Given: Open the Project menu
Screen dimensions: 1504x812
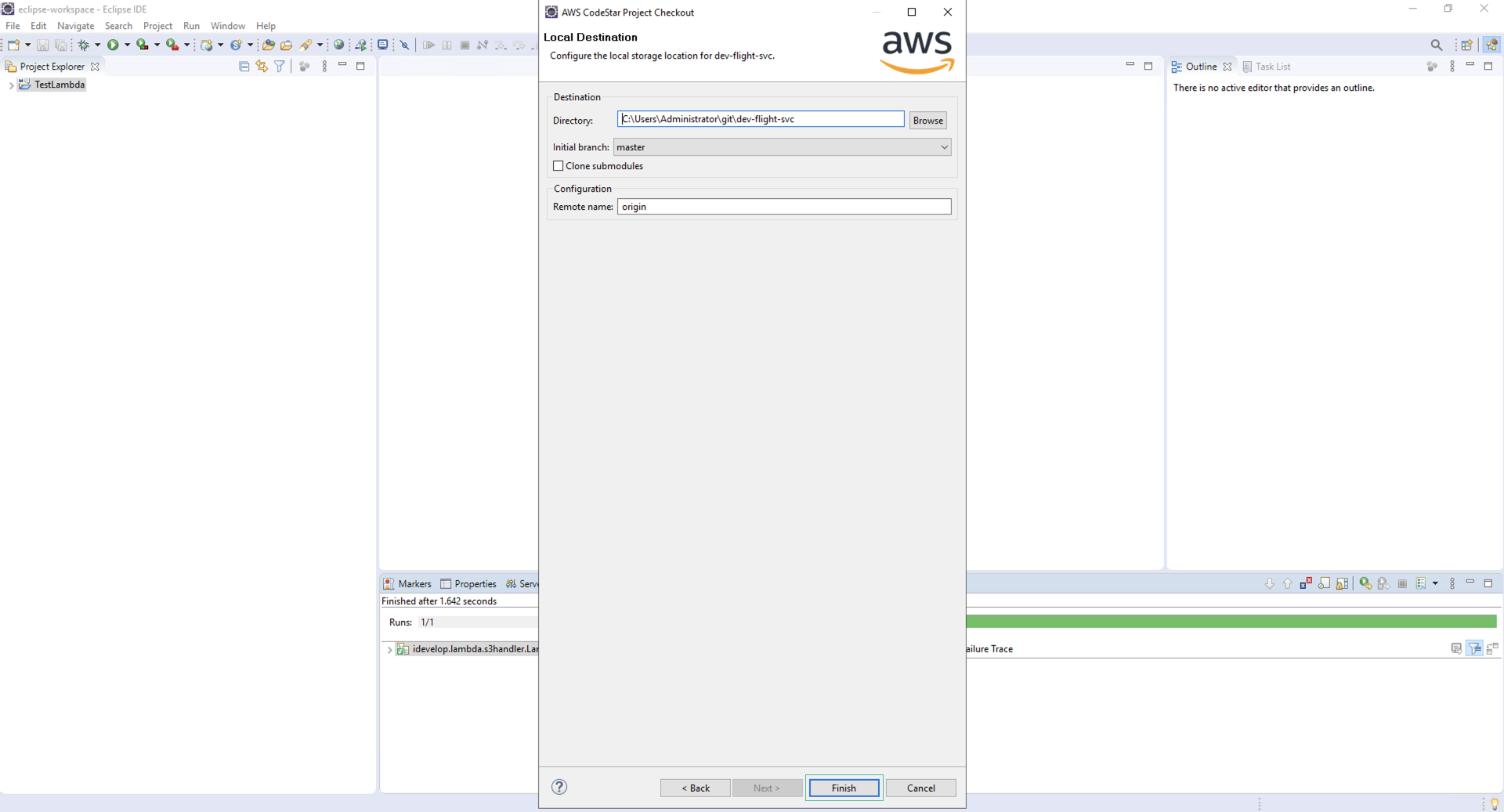Looking at the screenshot, I should 157,26.
